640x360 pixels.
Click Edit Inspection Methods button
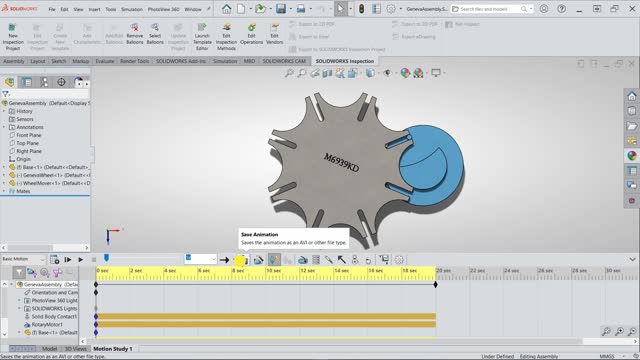click(226, 37)
